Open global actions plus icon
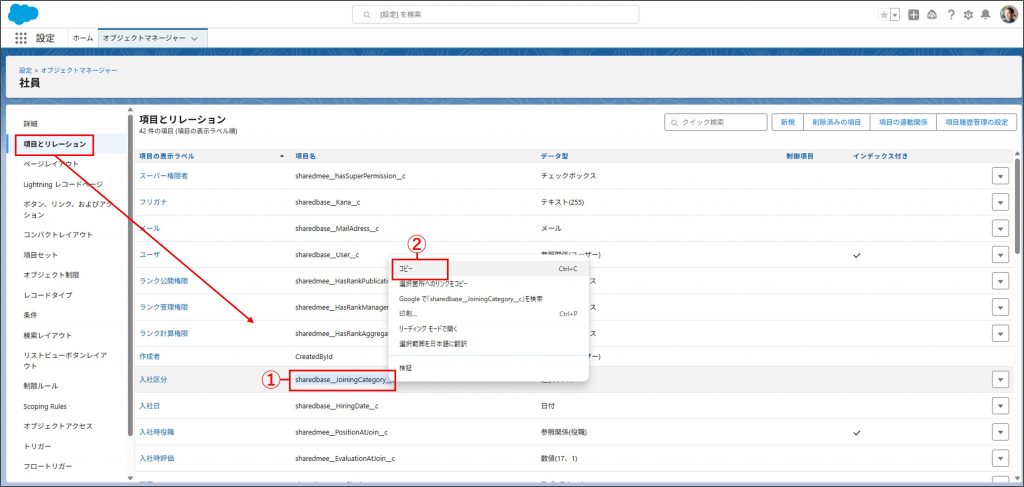1024x487 pixels. click(913, 14)
